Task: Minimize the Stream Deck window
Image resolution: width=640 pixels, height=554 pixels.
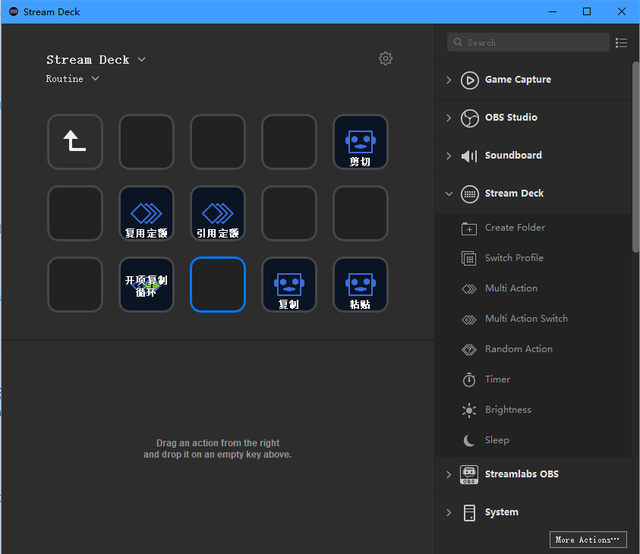Action: coord(553,11)
